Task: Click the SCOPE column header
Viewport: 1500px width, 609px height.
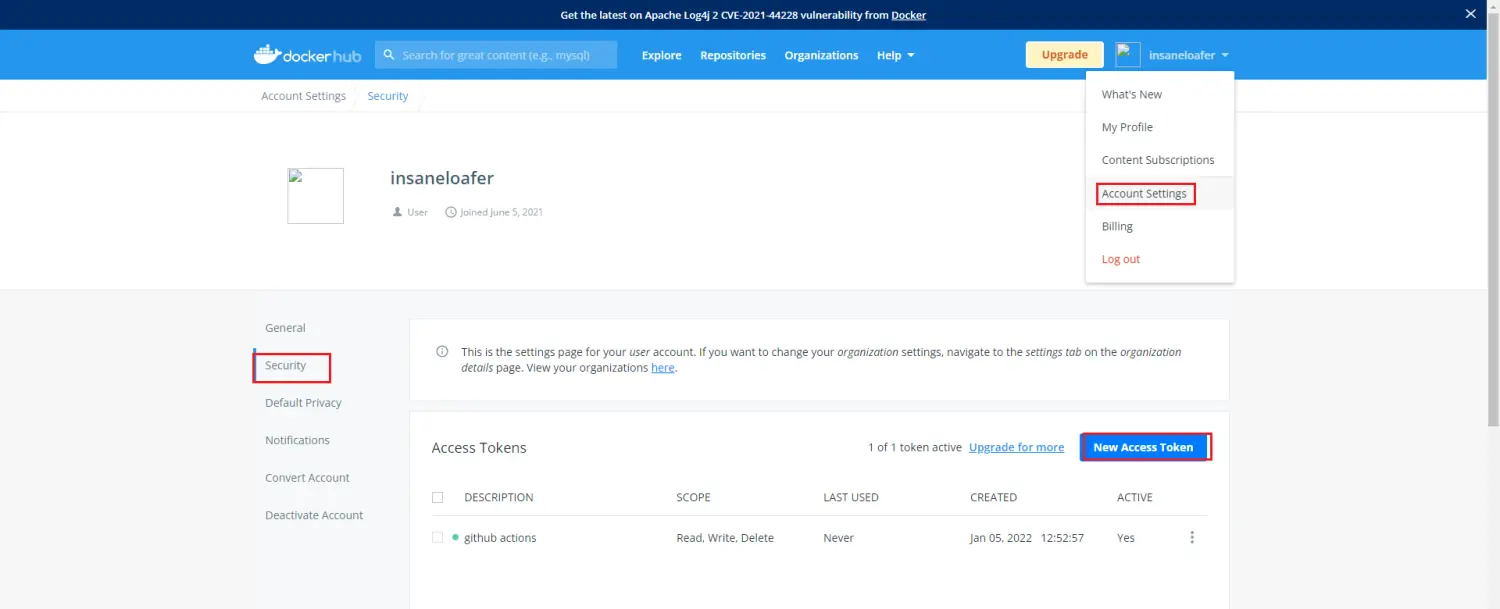Action: (693, 497)
